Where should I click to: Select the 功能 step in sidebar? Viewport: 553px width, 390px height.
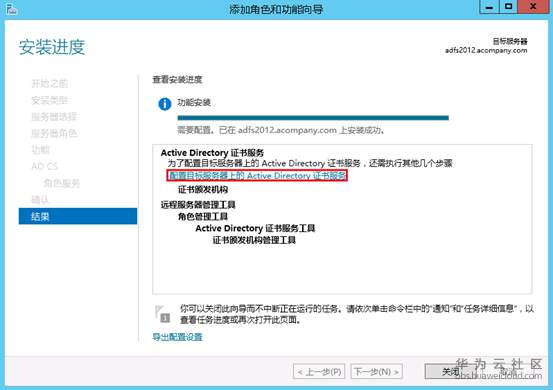[x=40, y=150]
